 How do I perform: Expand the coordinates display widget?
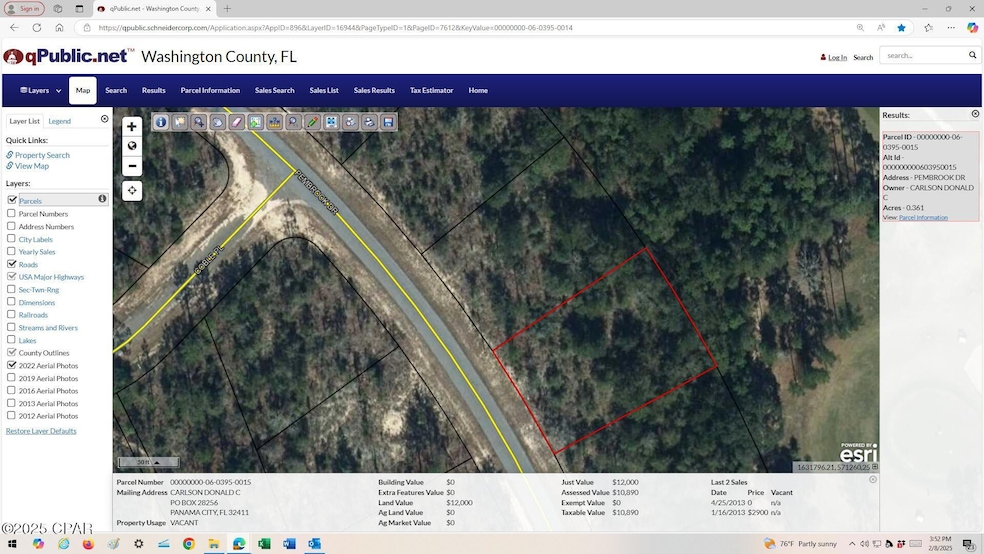click(x=875, y=467)
